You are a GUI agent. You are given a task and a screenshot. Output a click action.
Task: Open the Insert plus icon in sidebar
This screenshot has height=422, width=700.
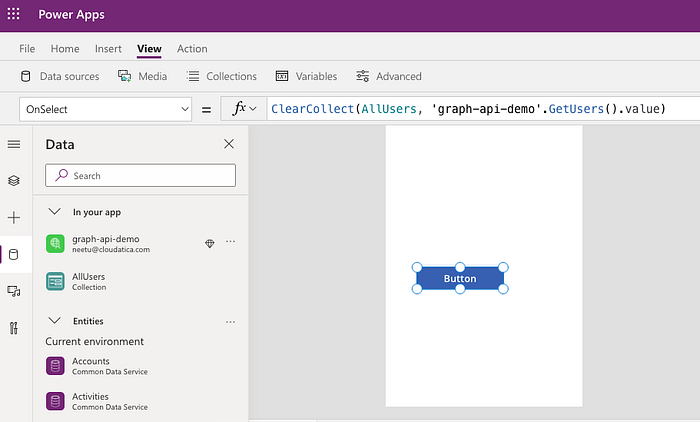coord(14,217)
